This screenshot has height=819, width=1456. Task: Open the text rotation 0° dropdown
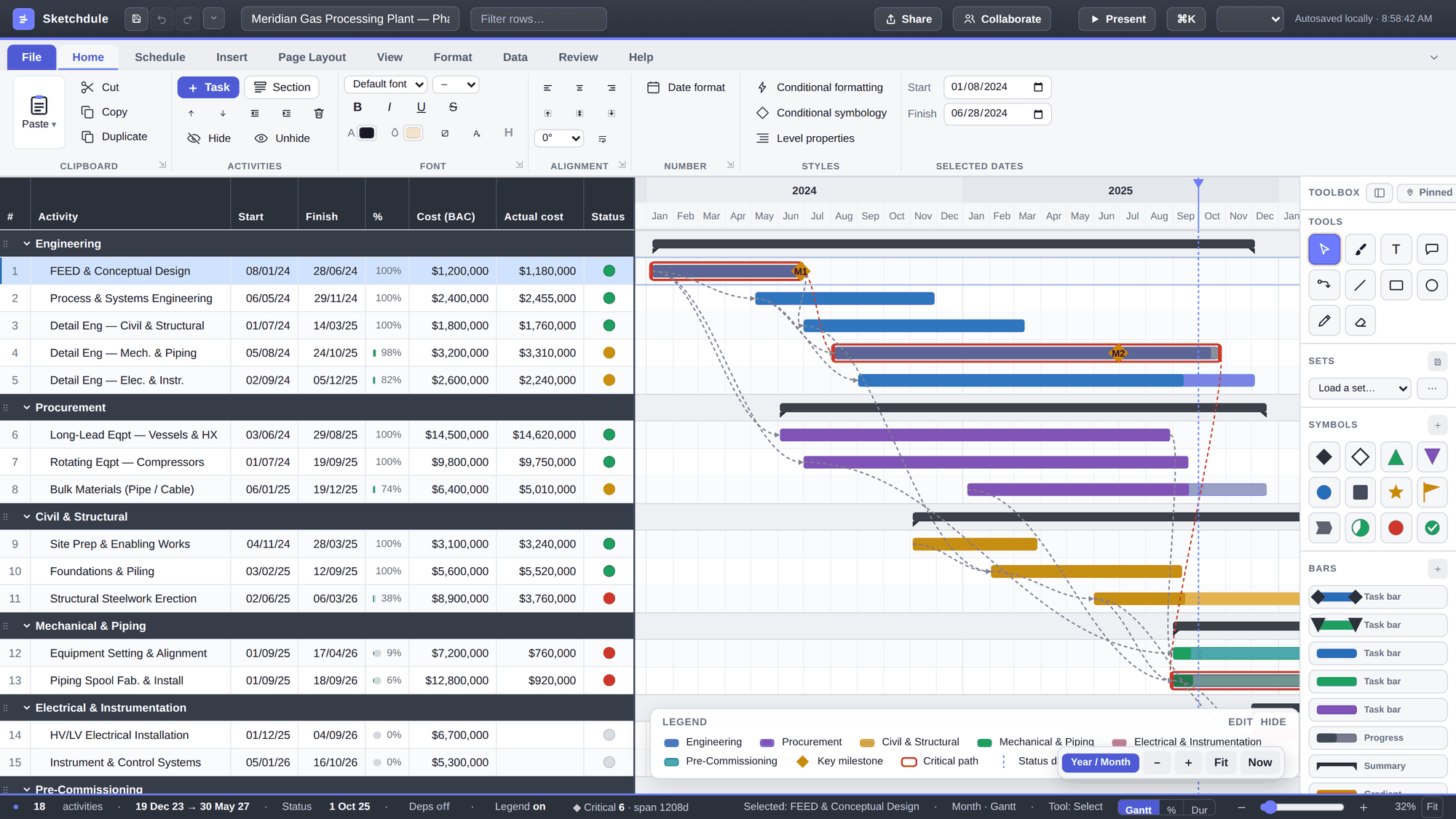pos(559,138)
